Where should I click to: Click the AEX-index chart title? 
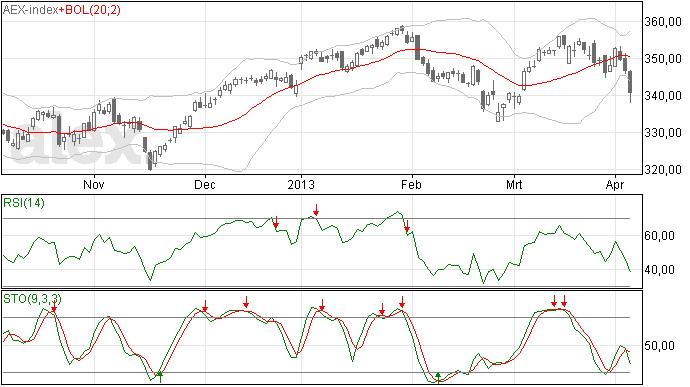pos(30,10)
